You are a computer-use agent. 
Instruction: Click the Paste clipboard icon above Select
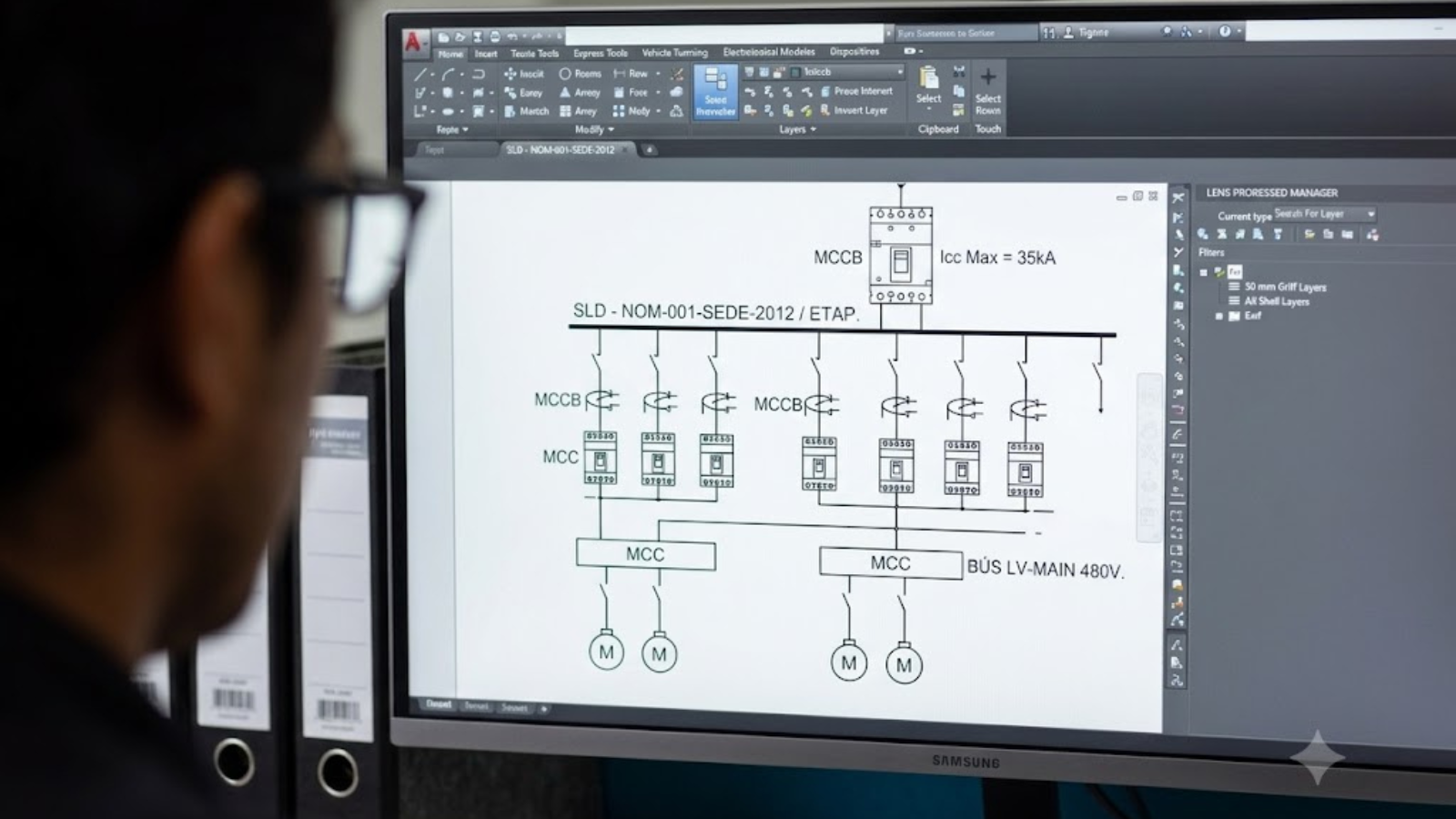tap(928, 76)
